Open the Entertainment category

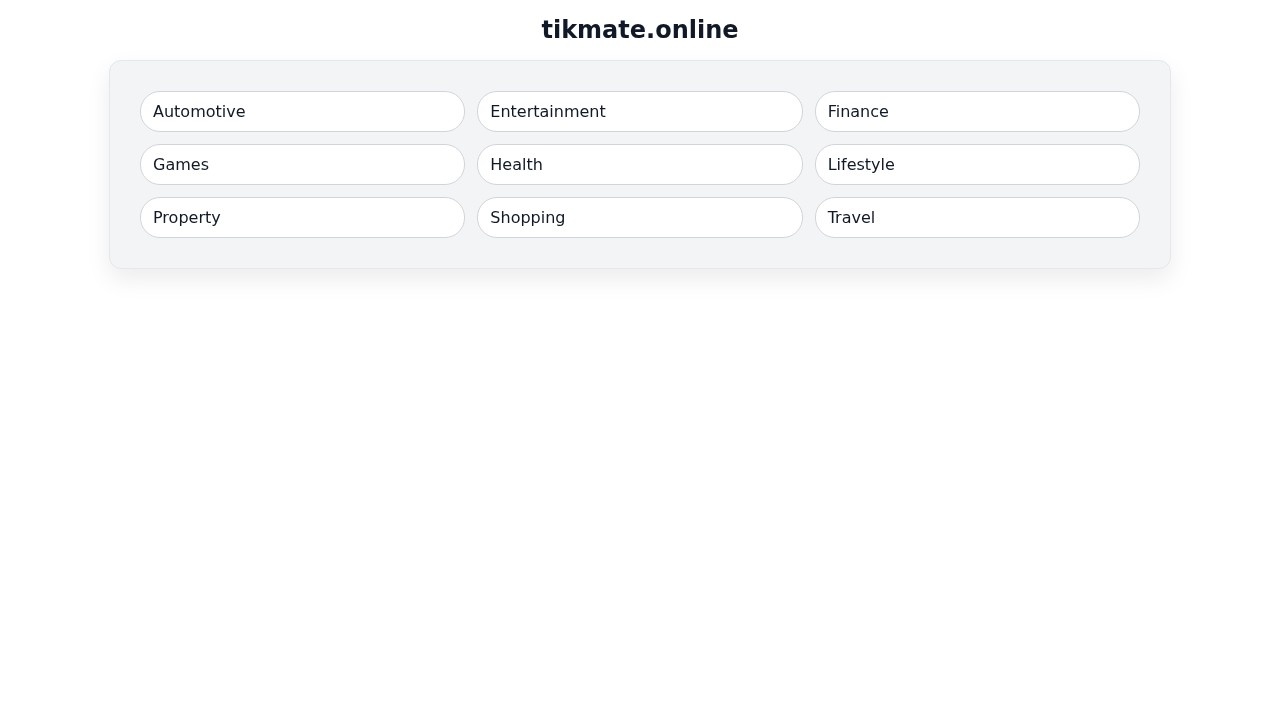(640, 111)
